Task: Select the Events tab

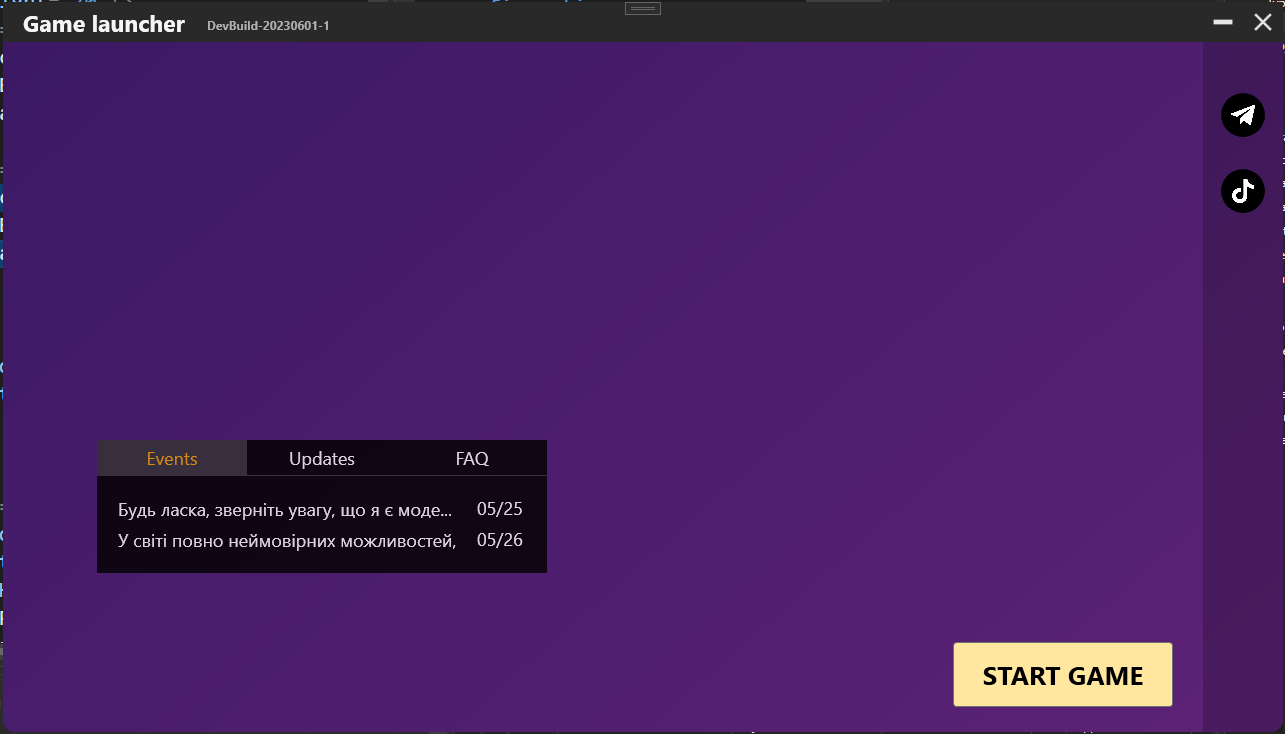Action: point(171,458)
